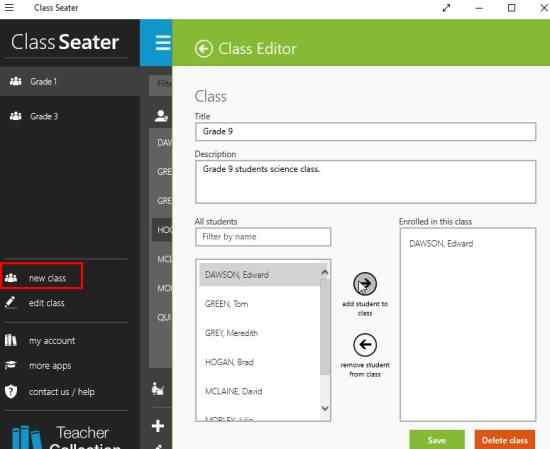The image size is (550, 449).
Task: Click scroll up arrow of students list
Action: [x=325, y=272]
